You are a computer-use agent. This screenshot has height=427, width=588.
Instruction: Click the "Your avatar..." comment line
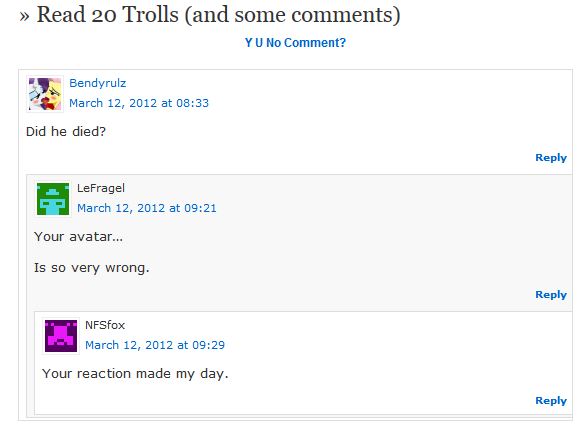[78, 237]
